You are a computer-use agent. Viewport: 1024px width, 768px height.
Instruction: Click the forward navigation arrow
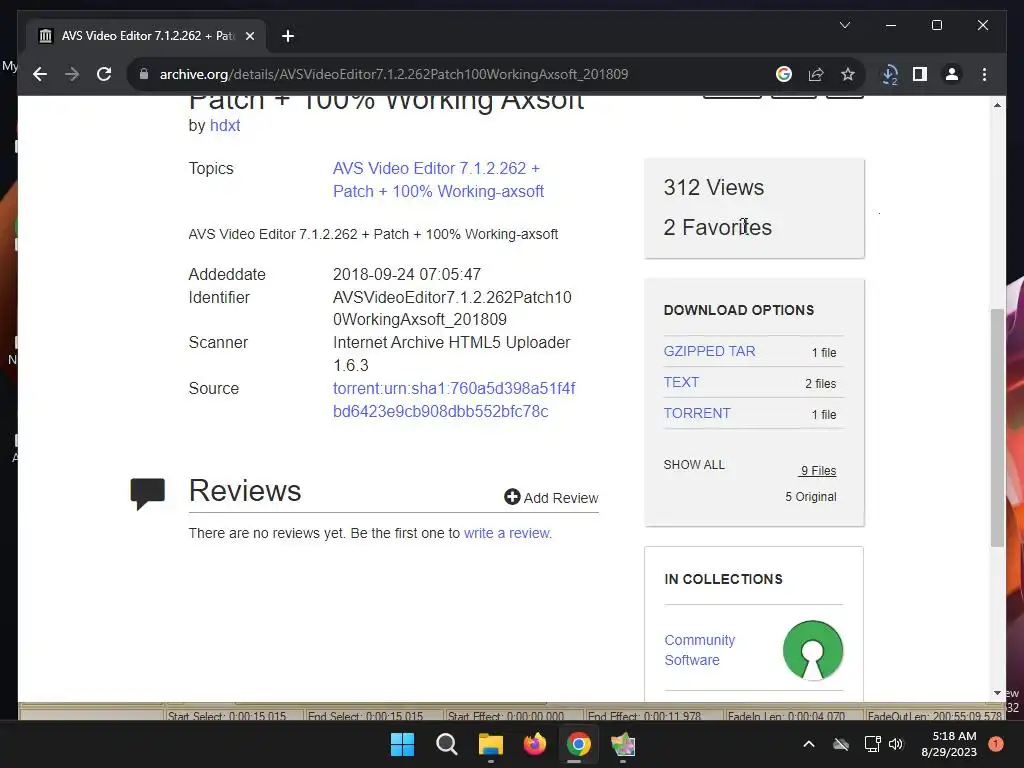pos(72,74)
